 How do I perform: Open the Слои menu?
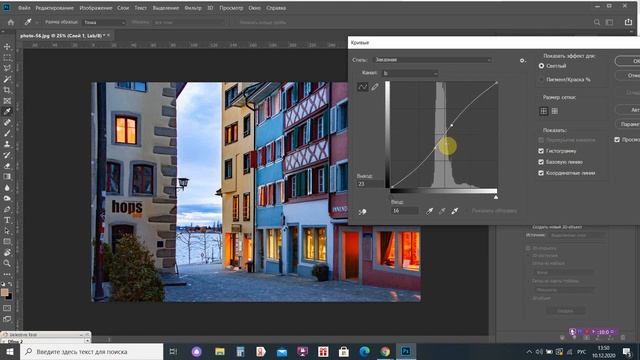coord(123,8)
